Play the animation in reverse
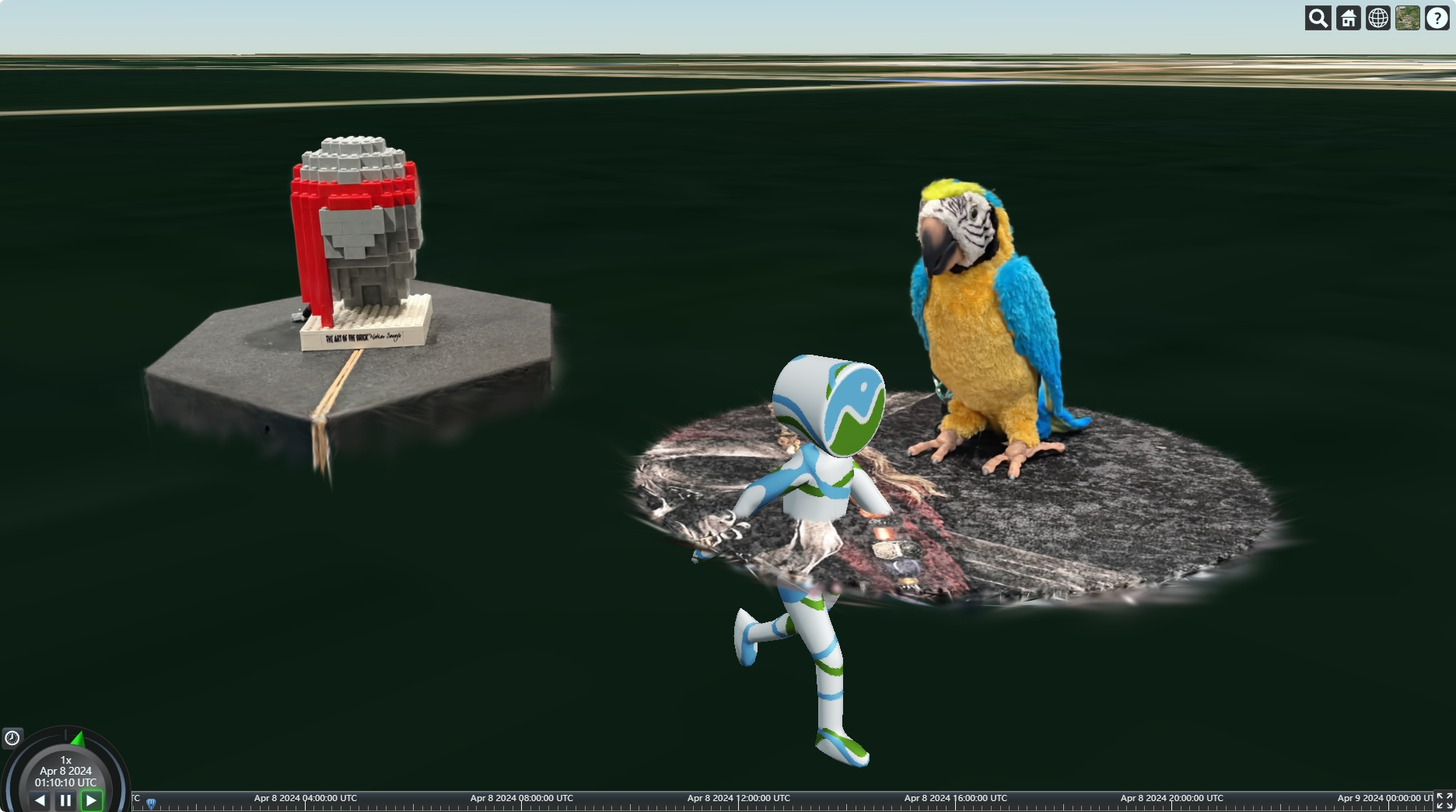 40,800
